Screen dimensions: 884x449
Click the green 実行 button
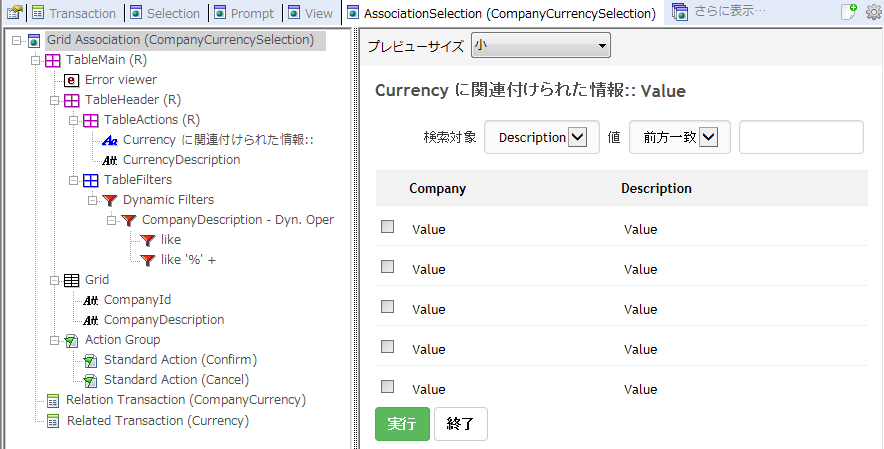coord(402,423)
